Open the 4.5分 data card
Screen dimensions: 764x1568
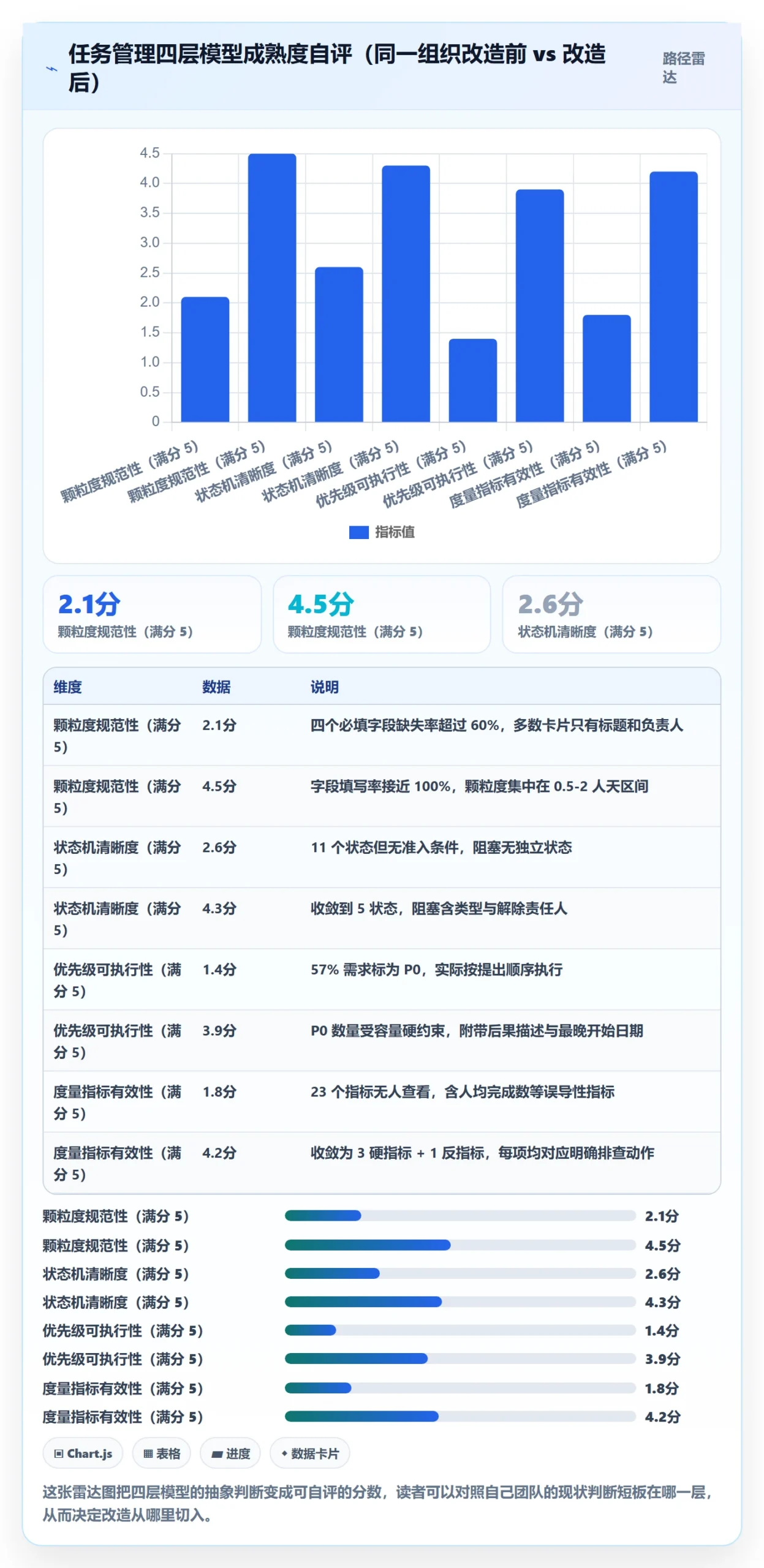382,614
